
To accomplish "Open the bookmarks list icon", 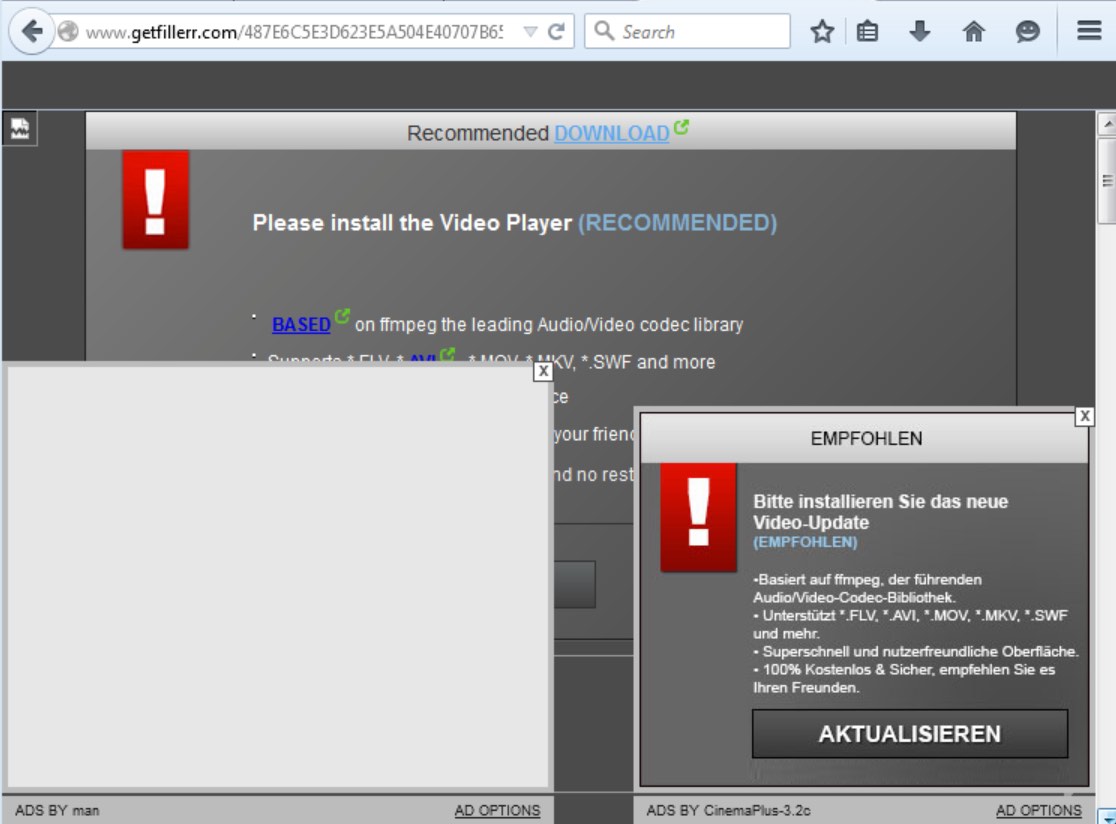I will click(868, 32).
